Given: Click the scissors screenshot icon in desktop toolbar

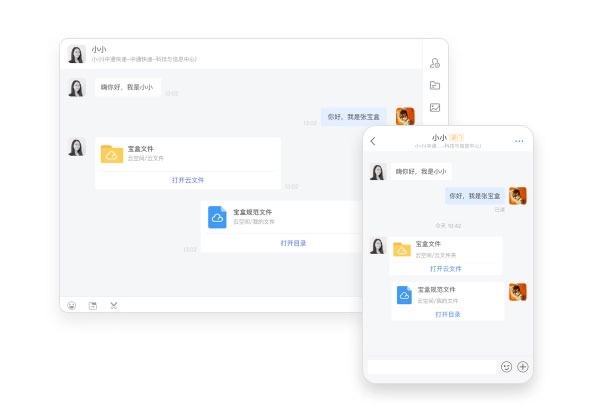Looking at the screenshot, I should 114,305.
